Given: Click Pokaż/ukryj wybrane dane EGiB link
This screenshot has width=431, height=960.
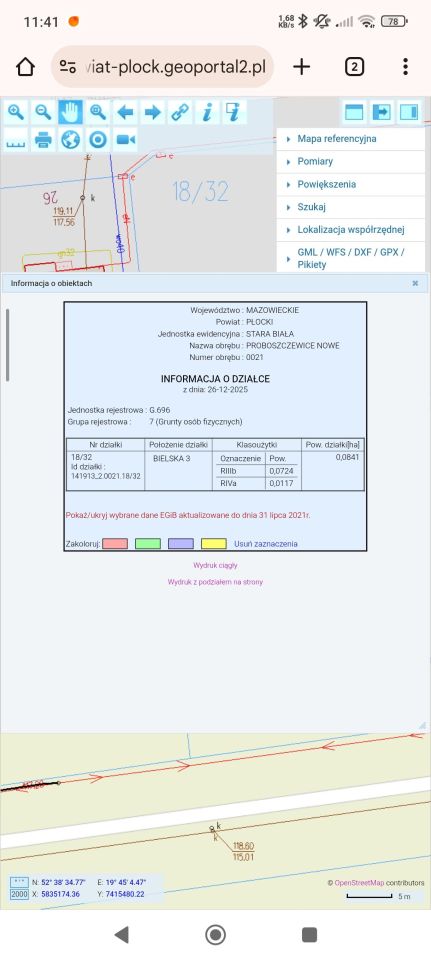Looking at the screenshot, I should [188, 516].
